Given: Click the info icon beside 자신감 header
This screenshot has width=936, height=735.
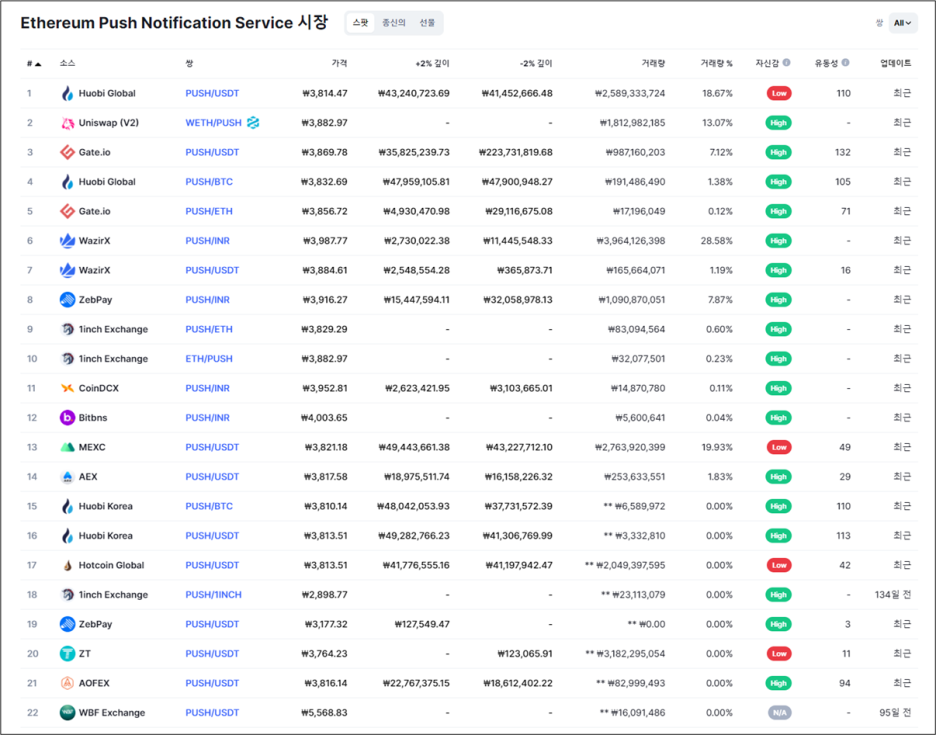Looking at the screenshot, I should point(786,63).
